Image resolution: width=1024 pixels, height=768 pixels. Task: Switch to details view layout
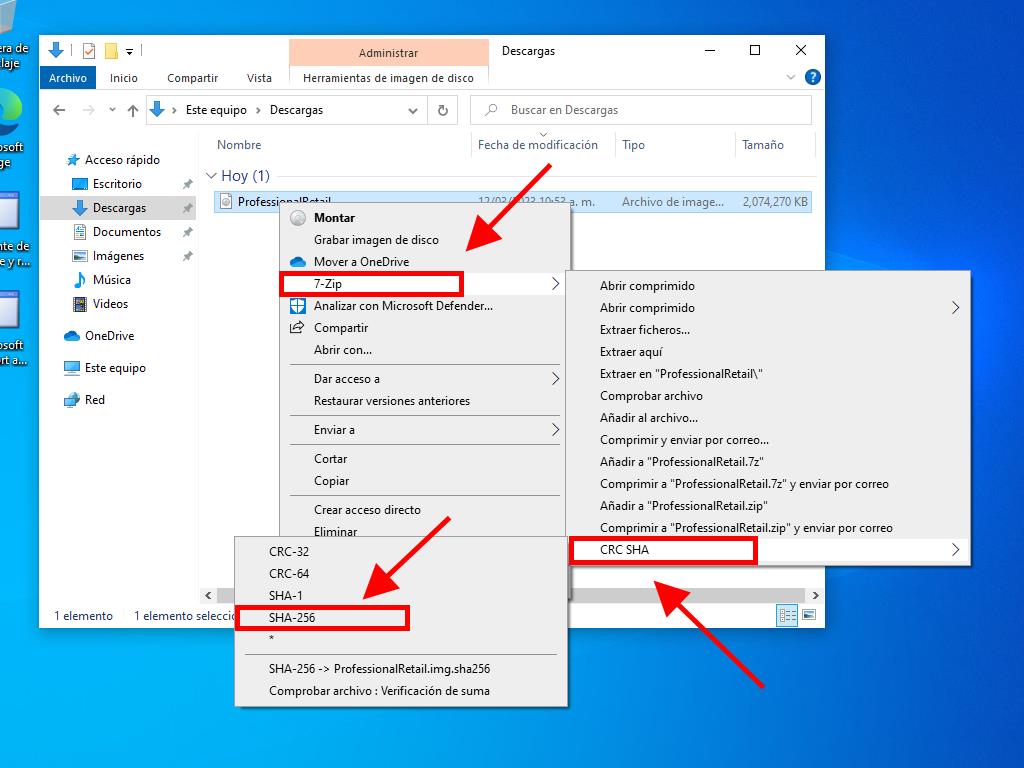click(x=787, y=616)
